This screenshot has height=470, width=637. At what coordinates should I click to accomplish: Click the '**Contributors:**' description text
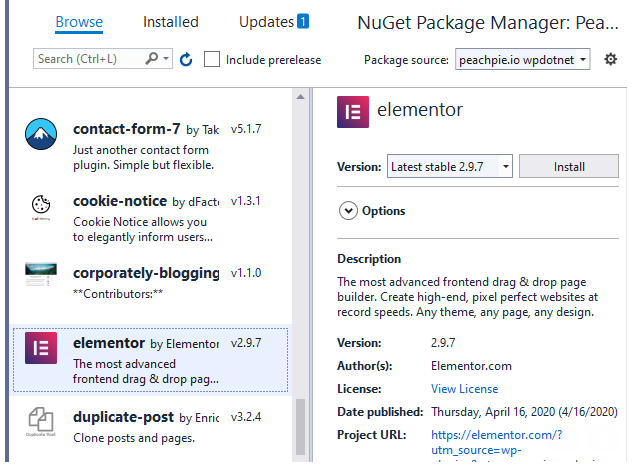pos(118,294)
